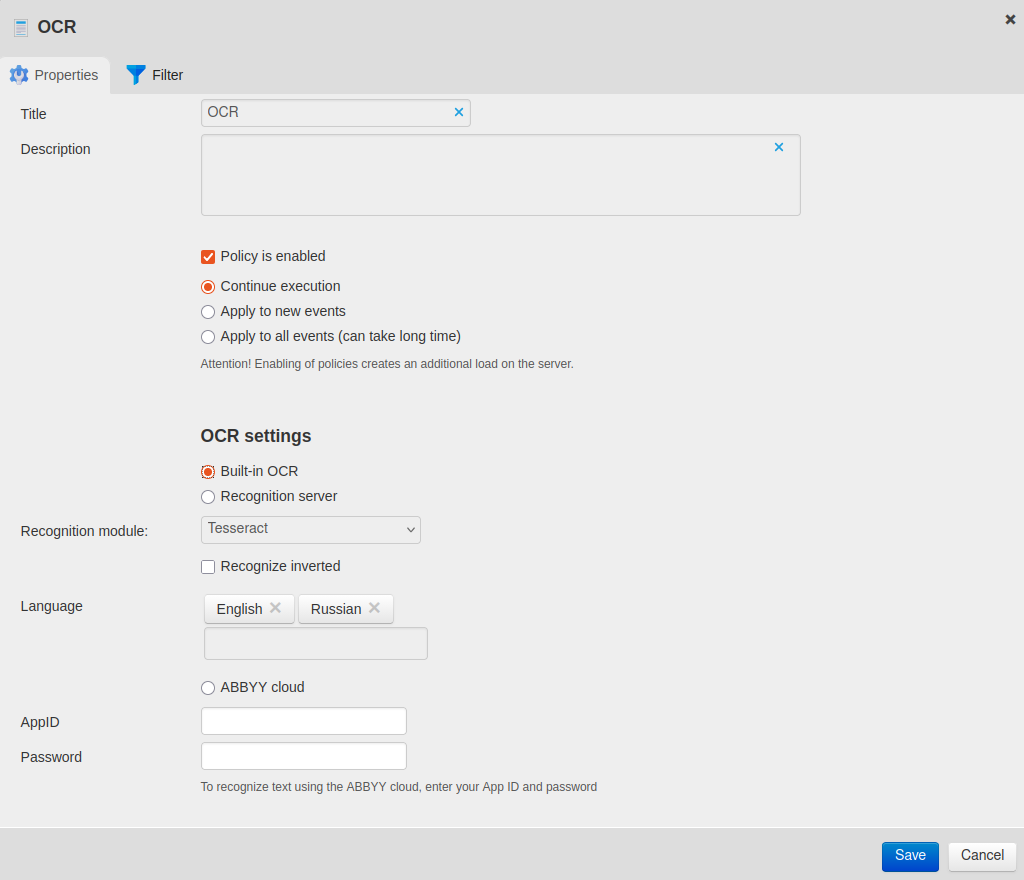Viewport: 1024px width, 880px height.
Task: Click the Save button
Action: 910,856
